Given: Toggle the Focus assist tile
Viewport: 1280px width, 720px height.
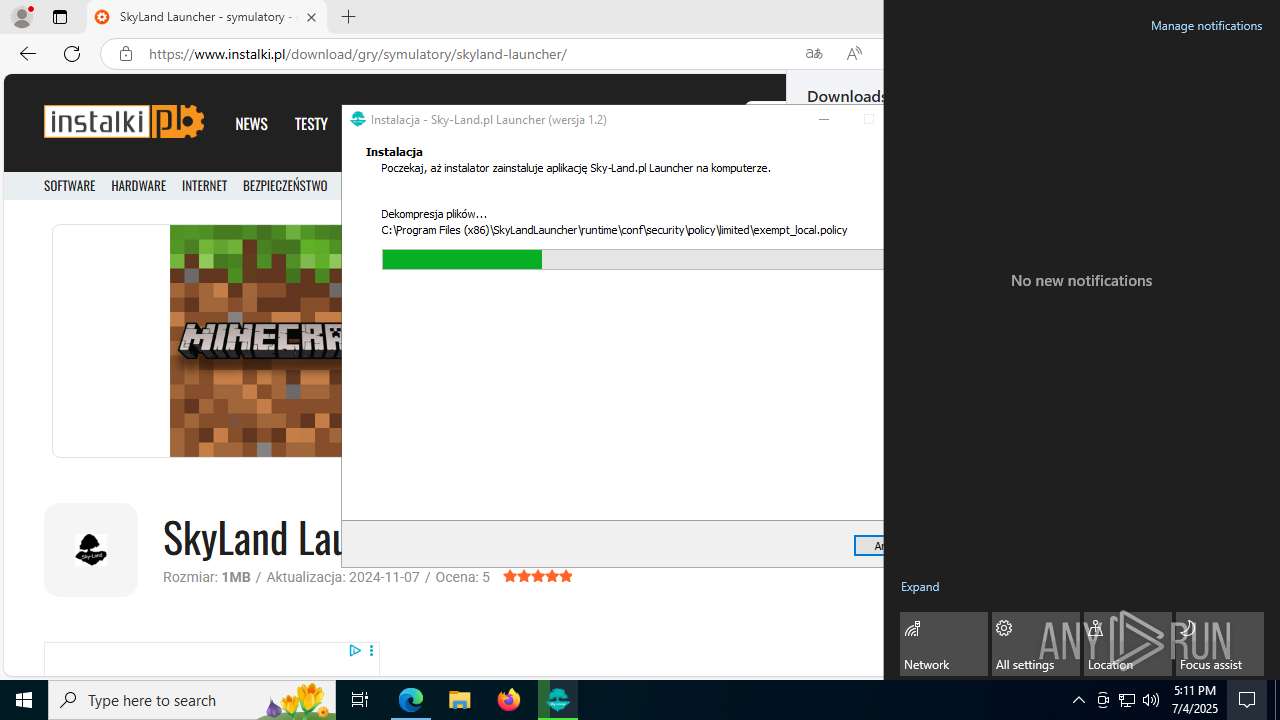Looking at the screenshot, I should pyautogui.click(x=1220, y=644).
